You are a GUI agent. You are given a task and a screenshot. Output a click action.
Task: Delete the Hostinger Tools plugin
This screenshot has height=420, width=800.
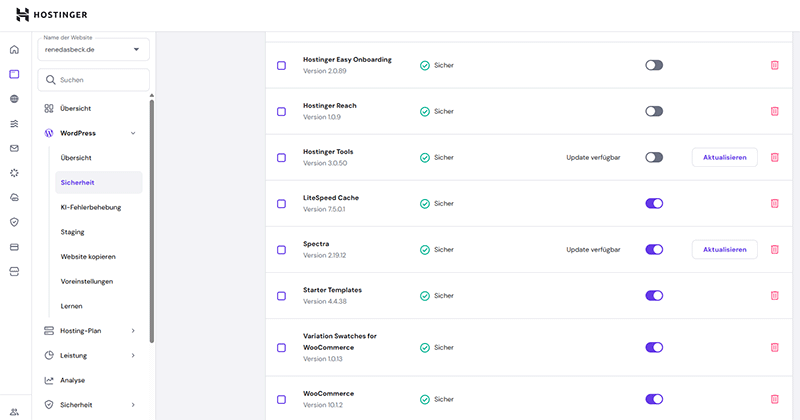774,157
